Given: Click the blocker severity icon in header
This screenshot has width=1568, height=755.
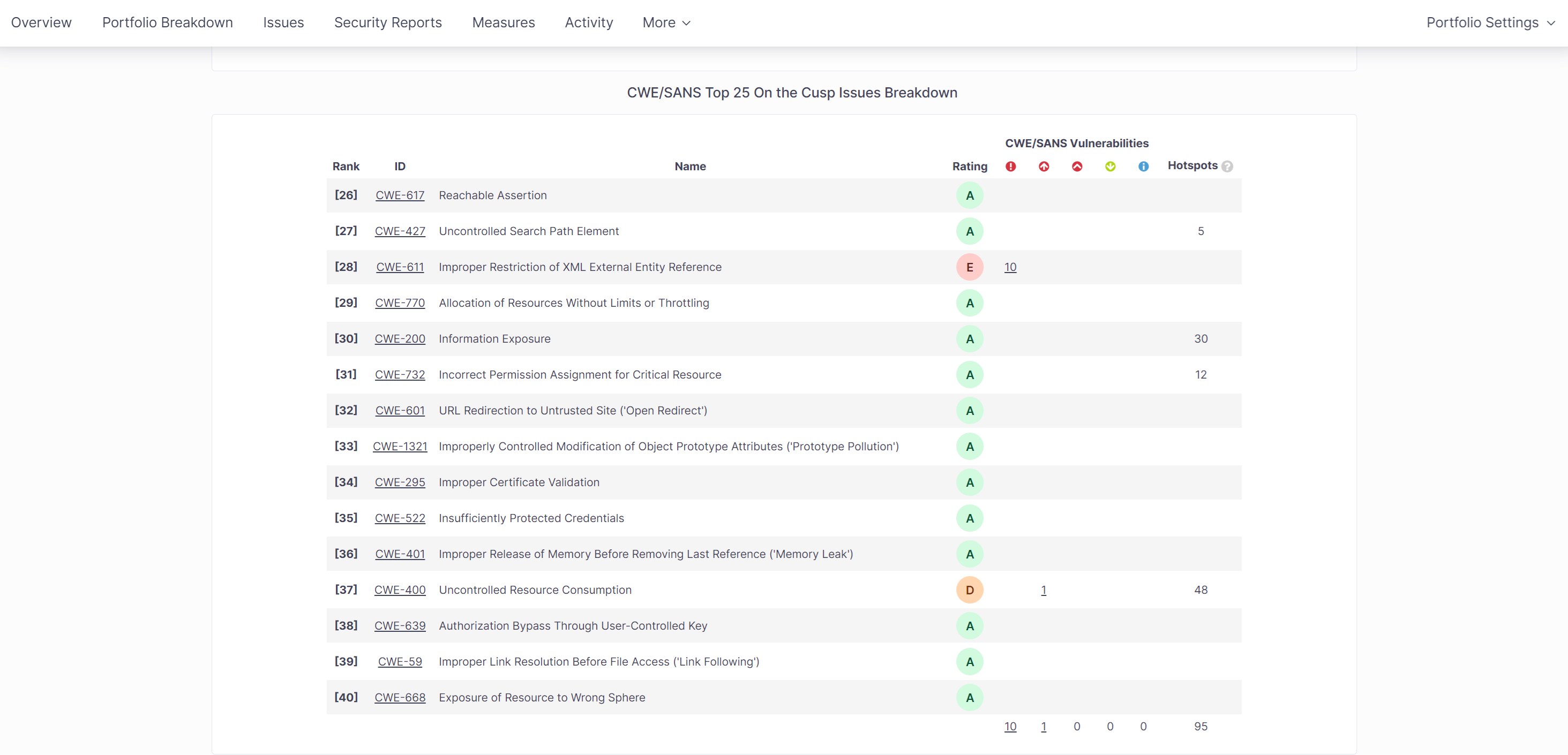Looking at the screenshot, I should [1010, 166].
